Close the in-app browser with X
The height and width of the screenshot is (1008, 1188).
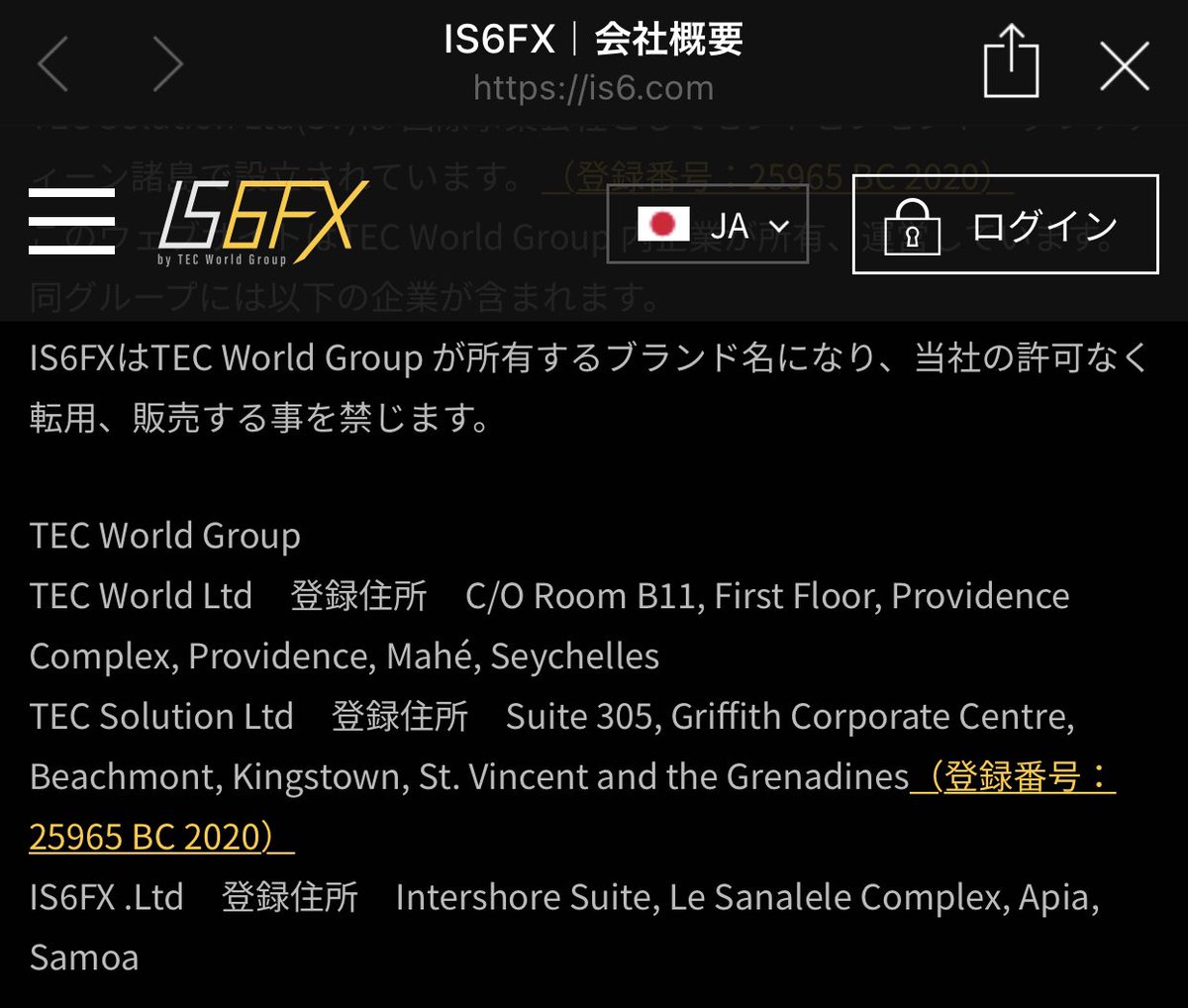click(1125, 68)
